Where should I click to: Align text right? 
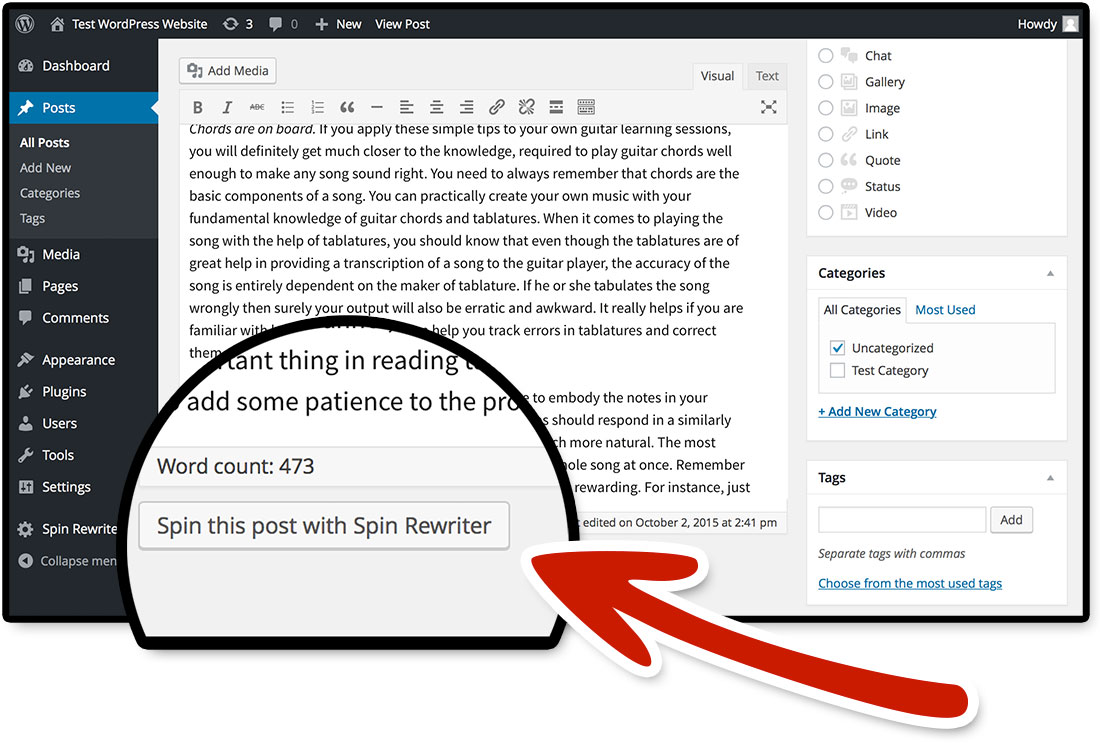[467, 107]
